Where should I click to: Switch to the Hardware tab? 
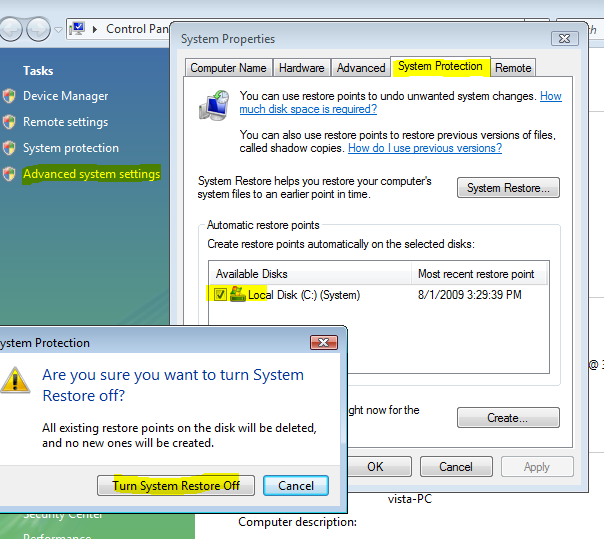(302, 68)
